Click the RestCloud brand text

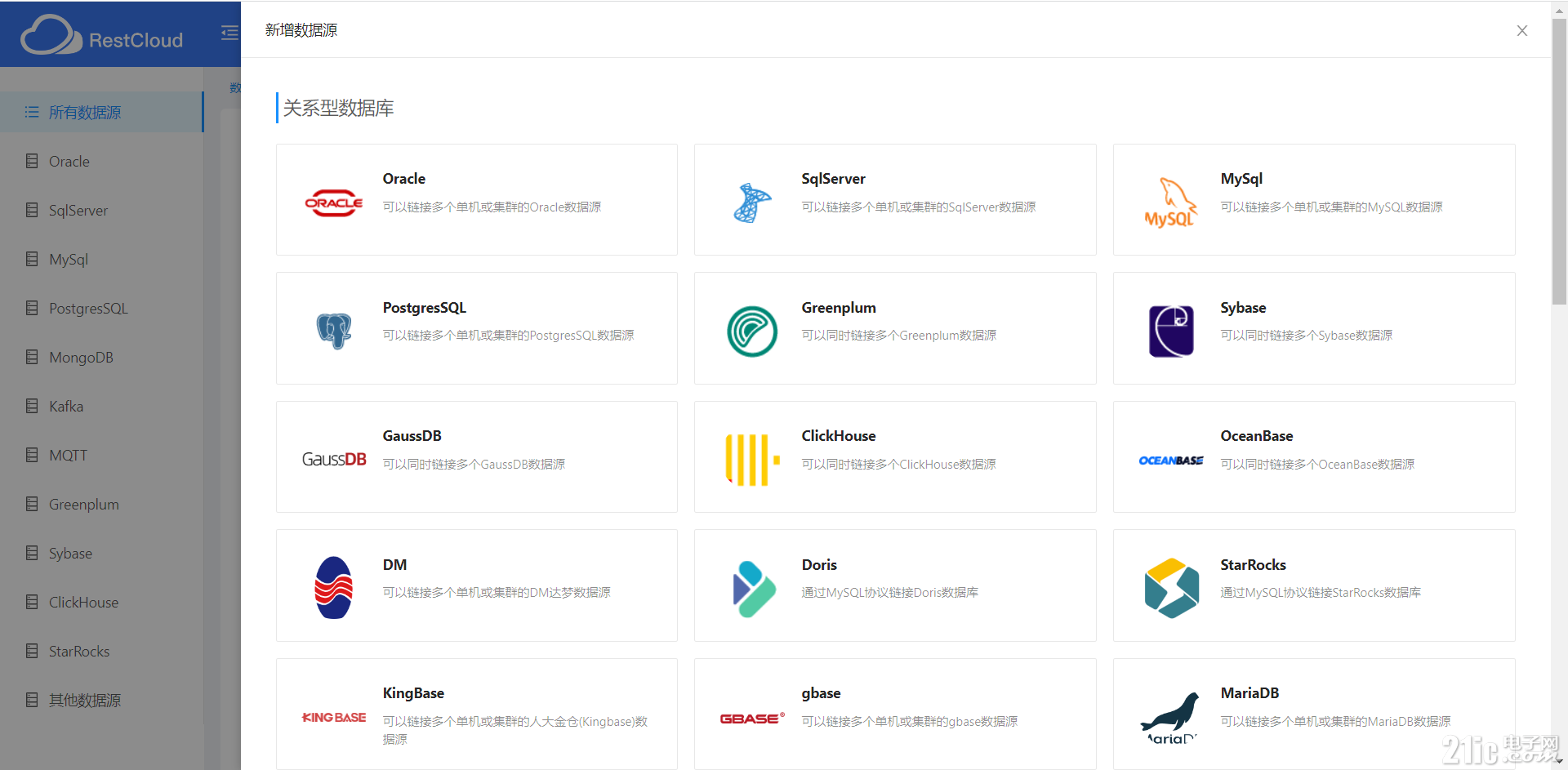[x=136, y=40]
